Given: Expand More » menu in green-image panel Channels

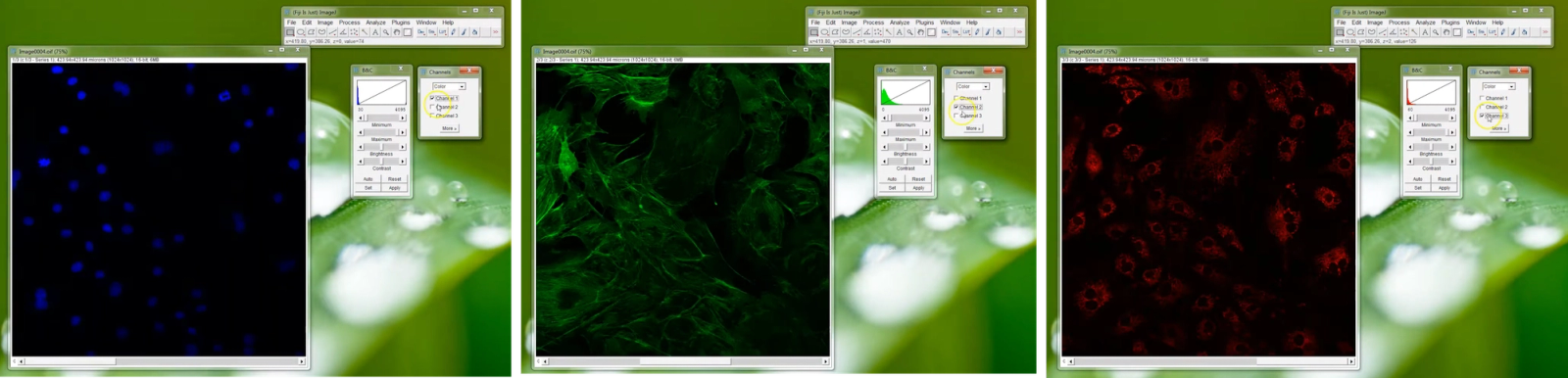Looking at the screenshot, I should pyautogui.click(x=973, y=128).
